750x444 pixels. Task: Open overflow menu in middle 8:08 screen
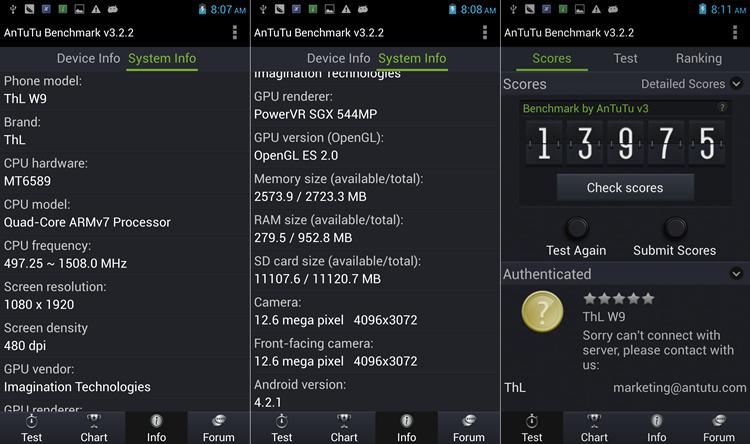tap(485, 32)
